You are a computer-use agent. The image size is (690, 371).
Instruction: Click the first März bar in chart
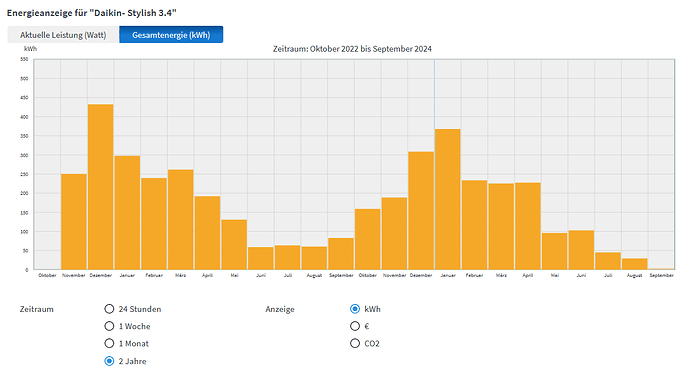click(x=181, y=220)
